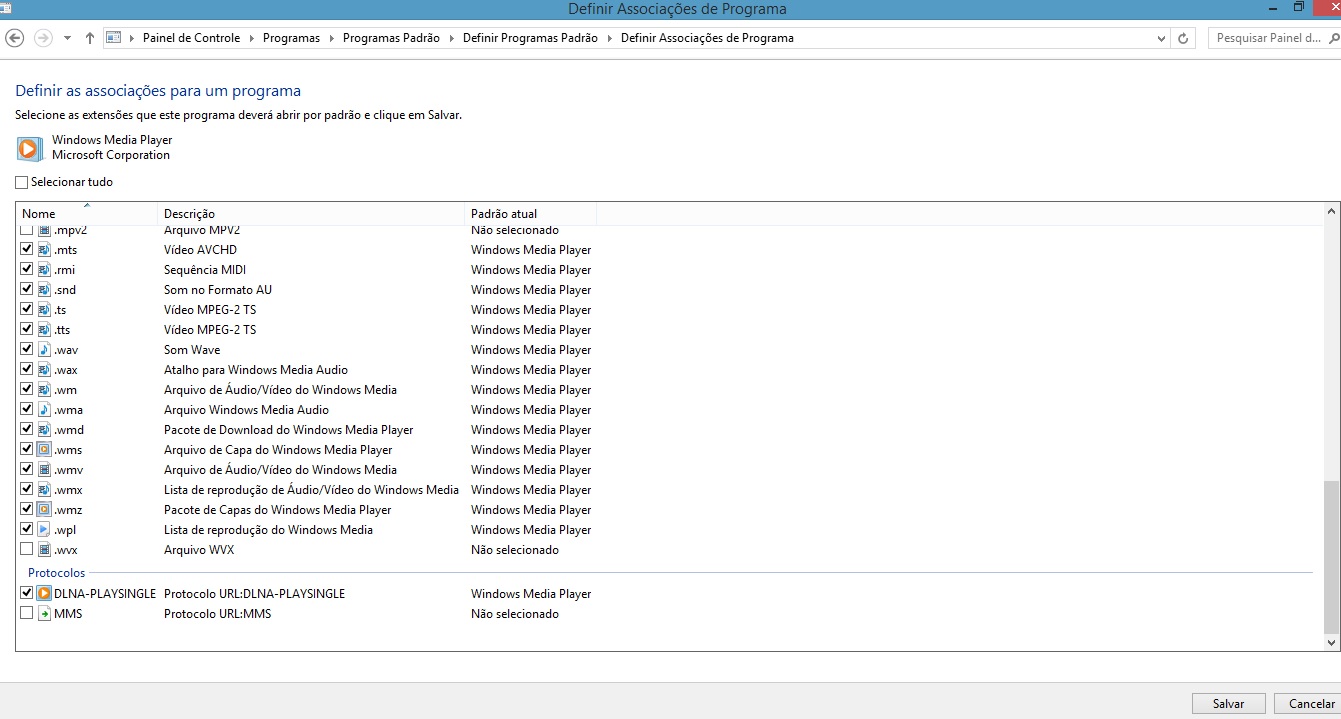Select 'Sequência MIDI' description text
Viewport: 1341px width, 719px height.
pyautogui.click(x=205, y=270)
